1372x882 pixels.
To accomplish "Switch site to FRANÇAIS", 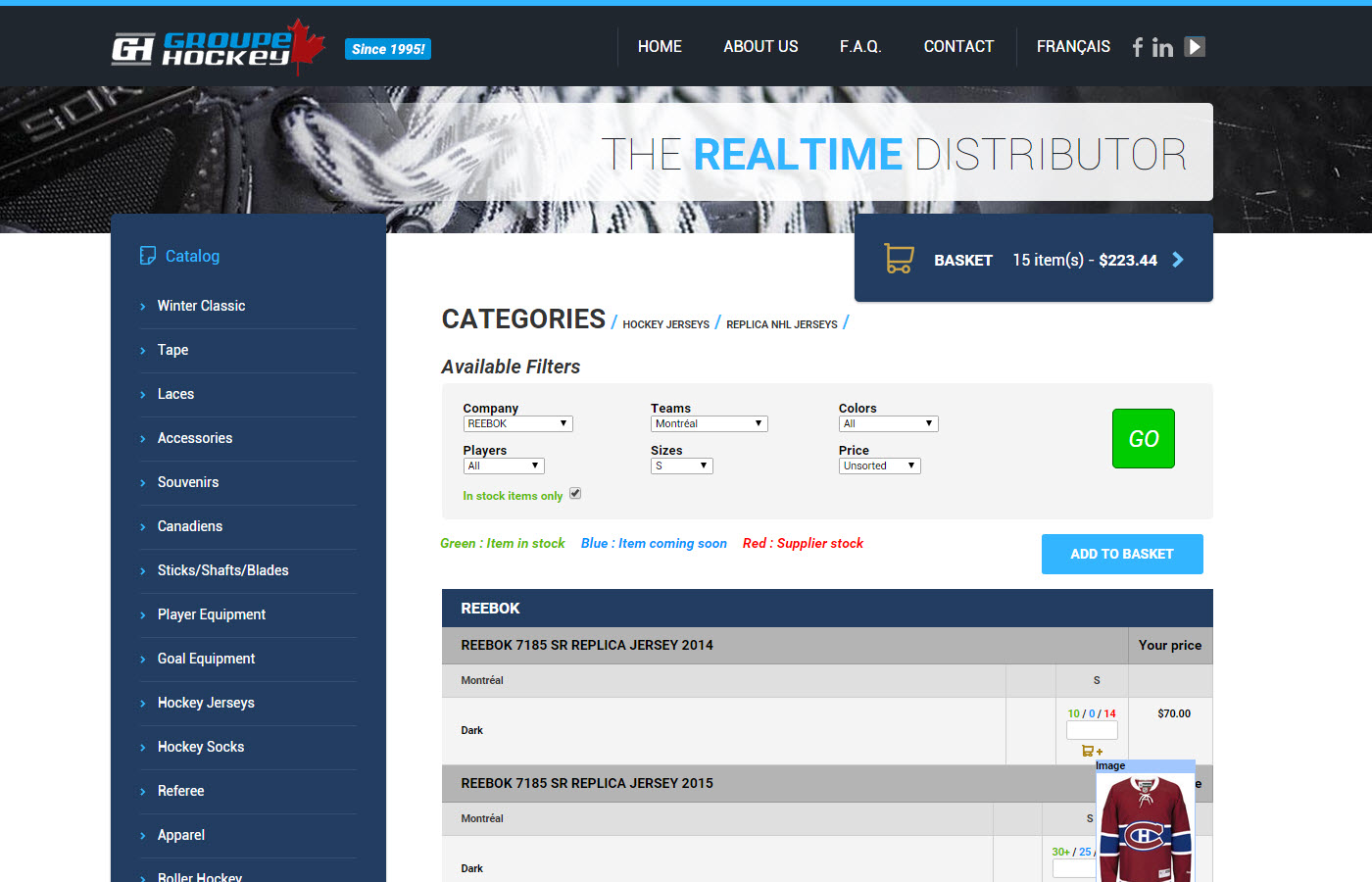I will (1073, 46).
